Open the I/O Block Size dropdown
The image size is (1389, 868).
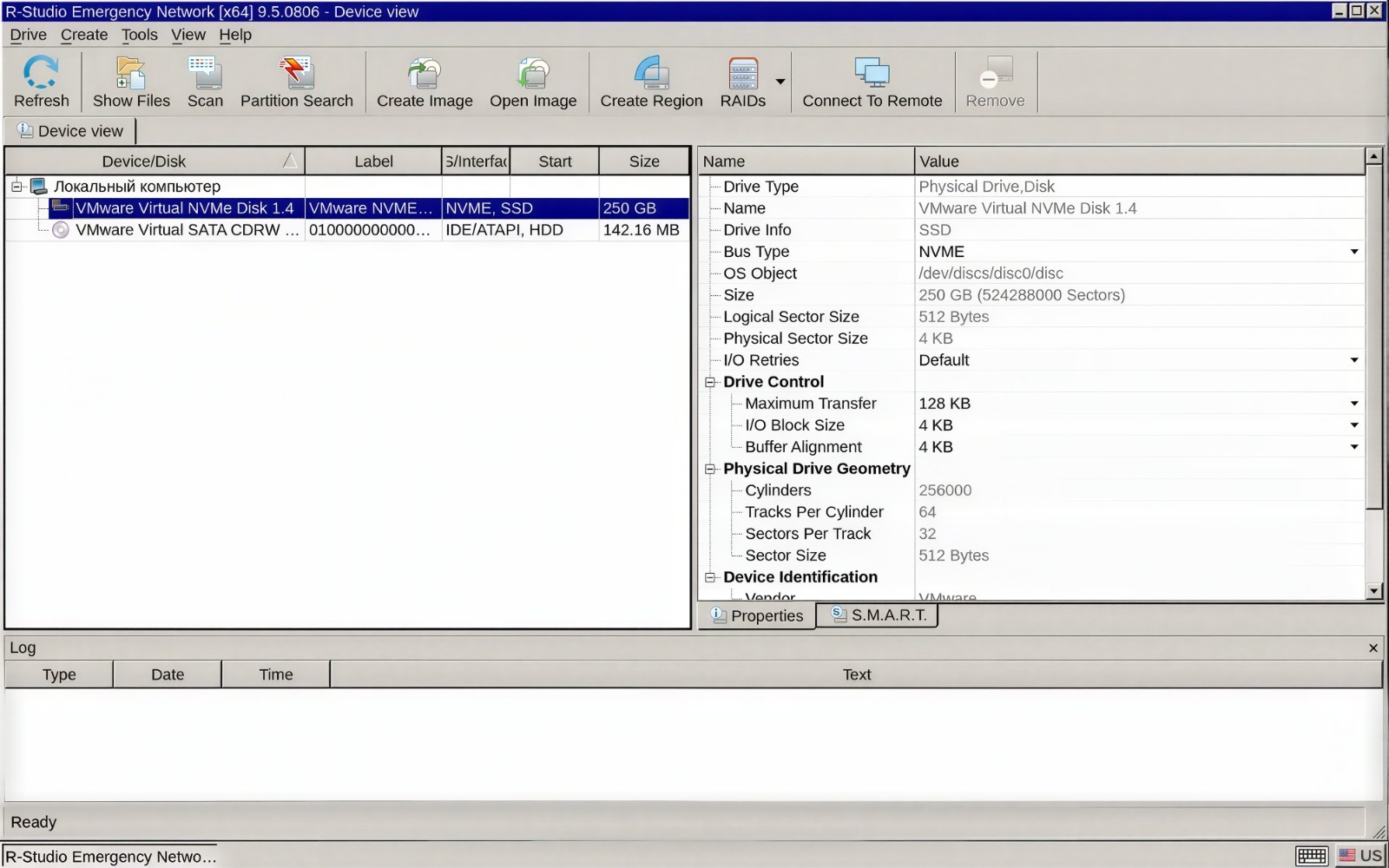1354,425
